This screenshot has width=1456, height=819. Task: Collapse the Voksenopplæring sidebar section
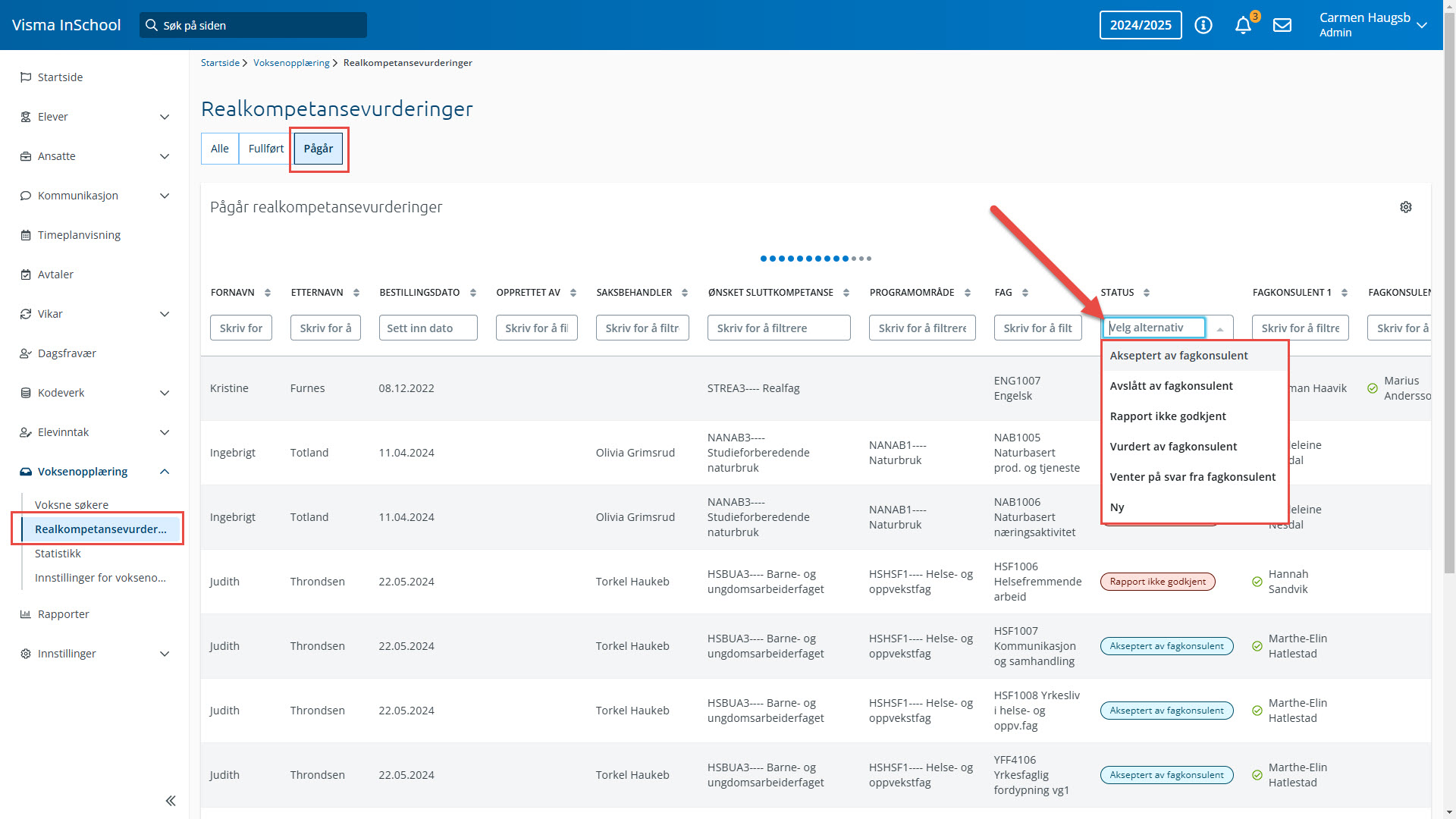click(165, 472)
